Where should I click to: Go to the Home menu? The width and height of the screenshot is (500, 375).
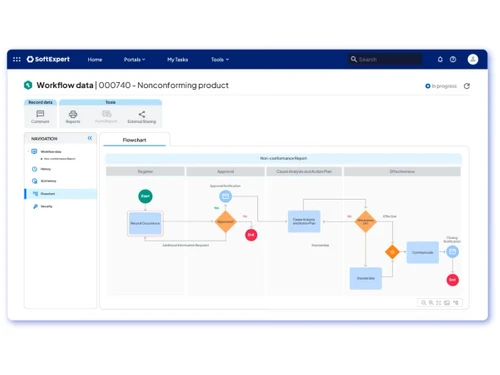(95, 60)
